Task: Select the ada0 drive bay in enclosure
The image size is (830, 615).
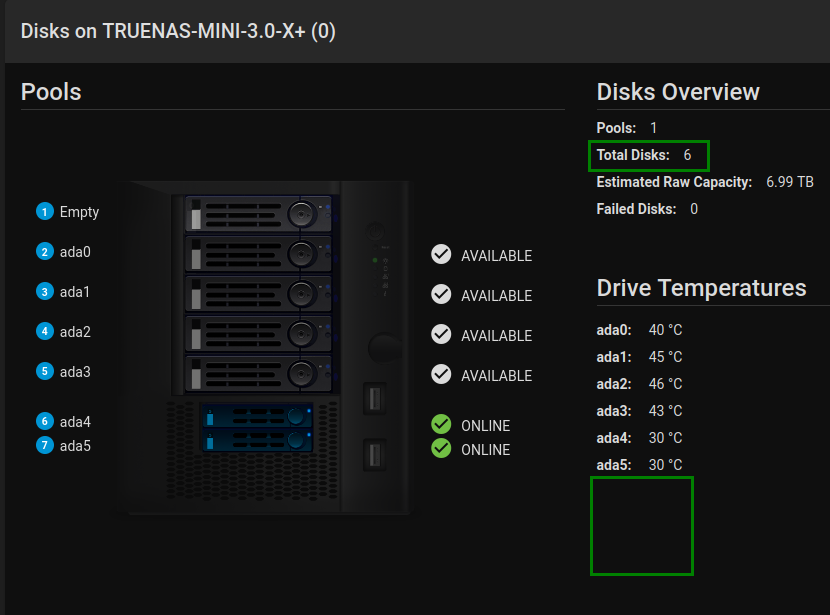Action: (x=258, y=254)
